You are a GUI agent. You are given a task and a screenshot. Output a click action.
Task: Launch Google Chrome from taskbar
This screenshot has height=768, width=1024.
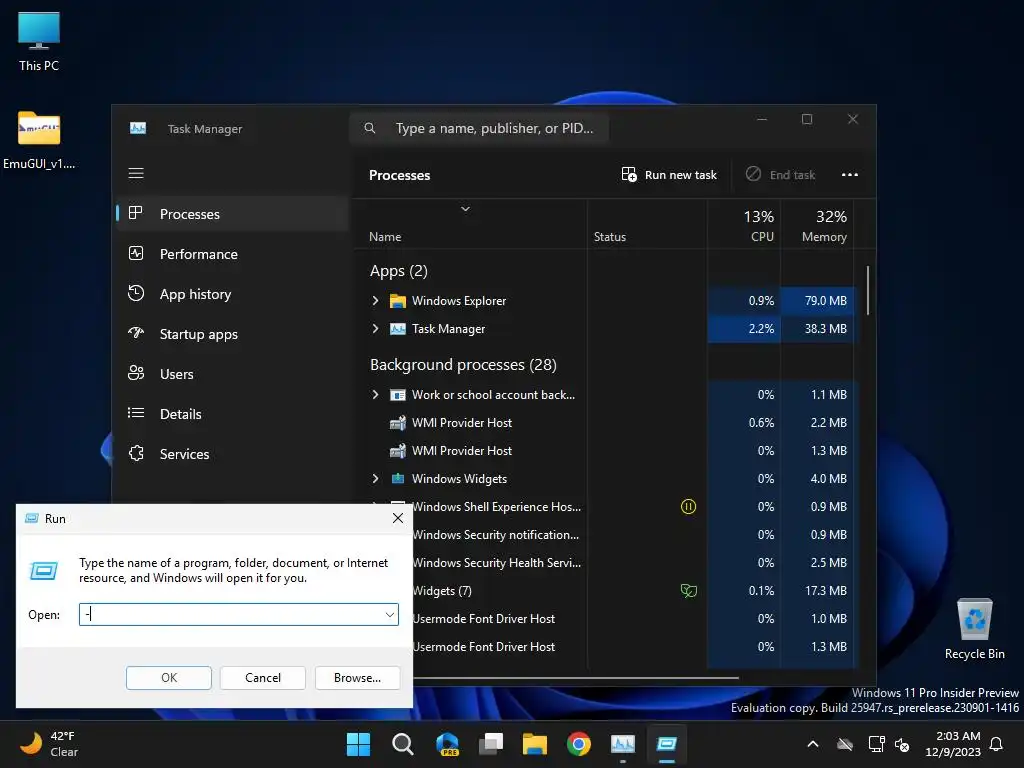click(x=579, y=744)
